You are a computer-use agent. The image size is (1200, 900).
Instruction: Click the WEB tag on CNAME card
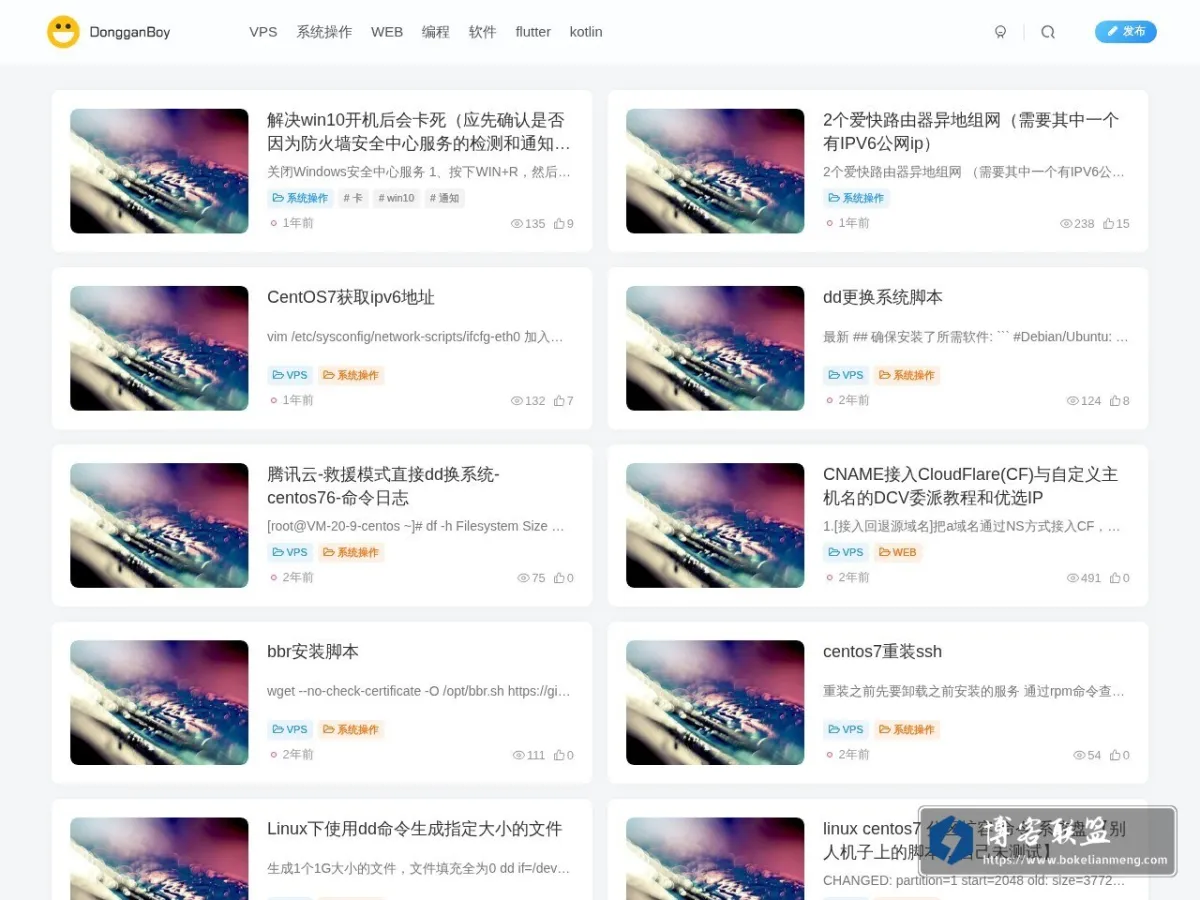click(x=898, y=552)
